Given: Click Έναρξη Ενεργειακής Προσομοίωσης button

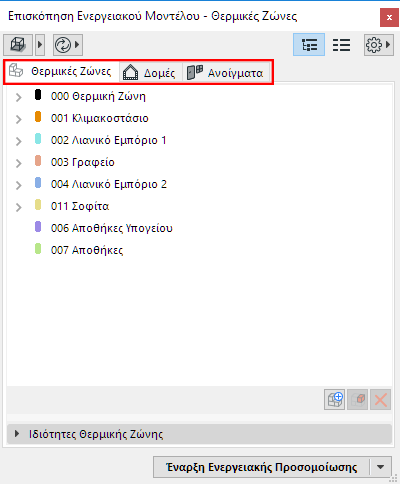Looking at the screenshot, I should pyautogui.click(x=261, y=467).
